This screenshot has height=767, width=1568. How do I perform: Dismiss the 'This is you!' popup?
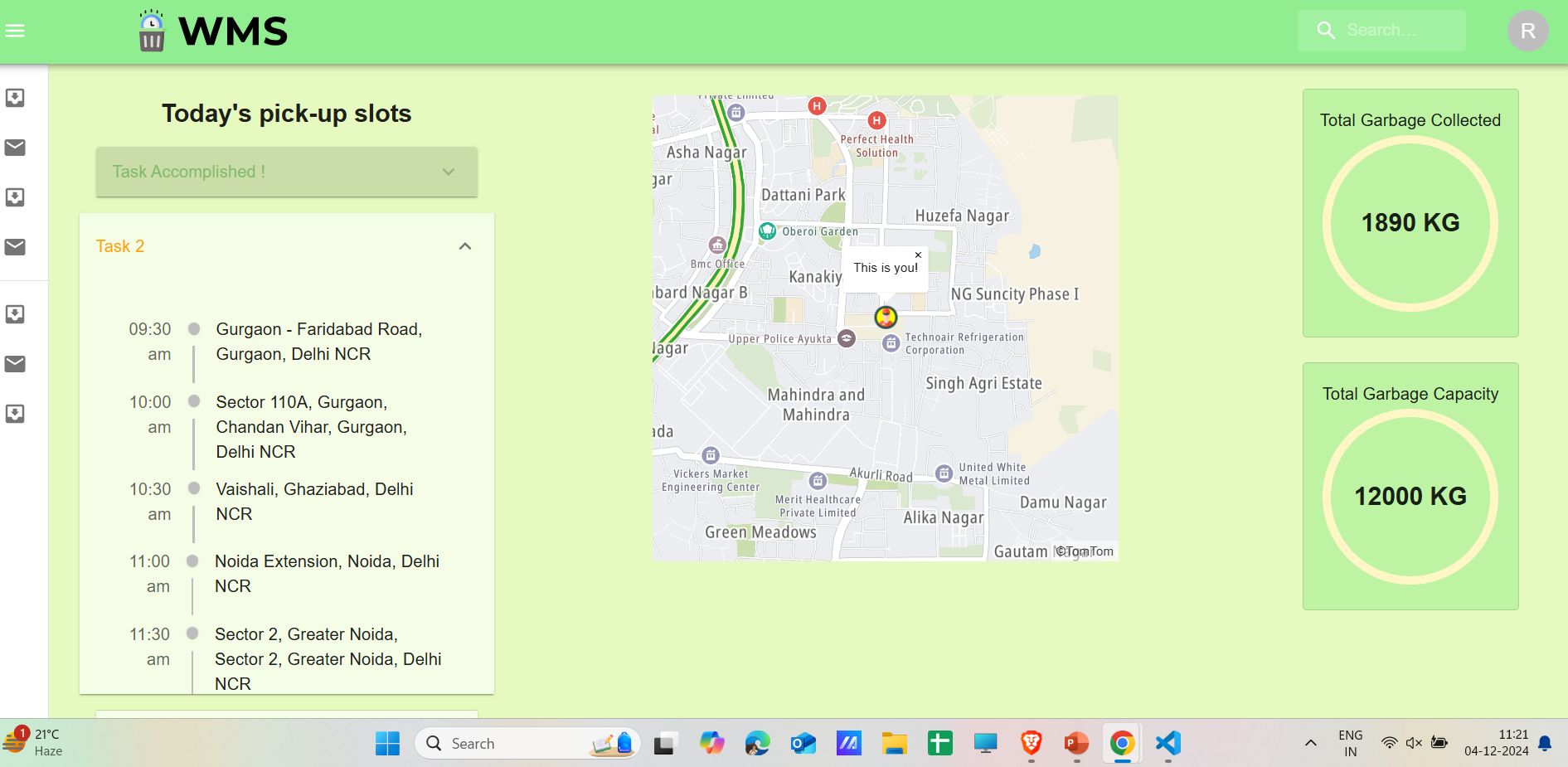coord(918,255)
